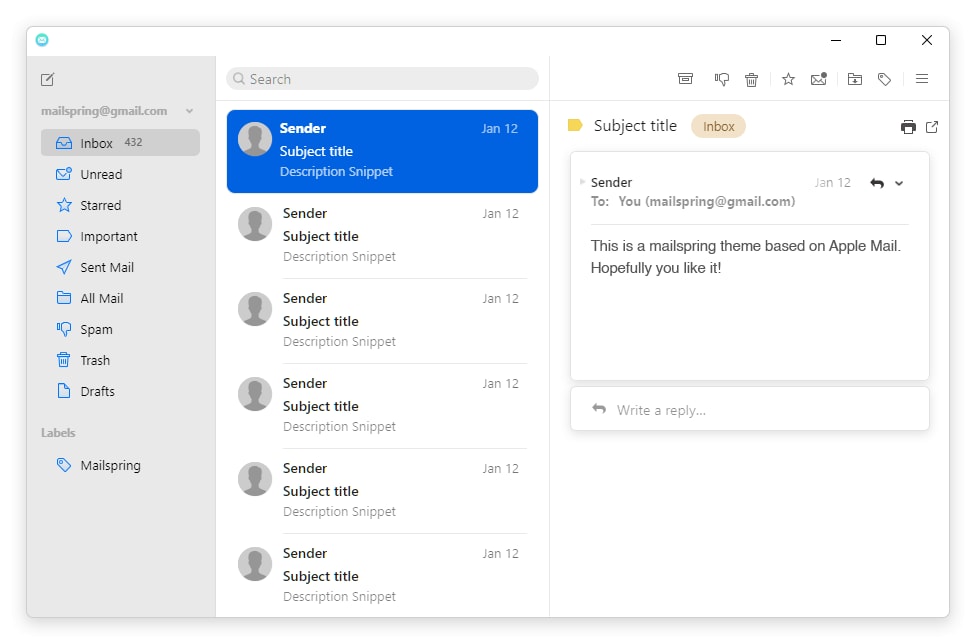Move to folder using the toolbar folder icon
976x644 pixels.
click(x=855, y=79)
